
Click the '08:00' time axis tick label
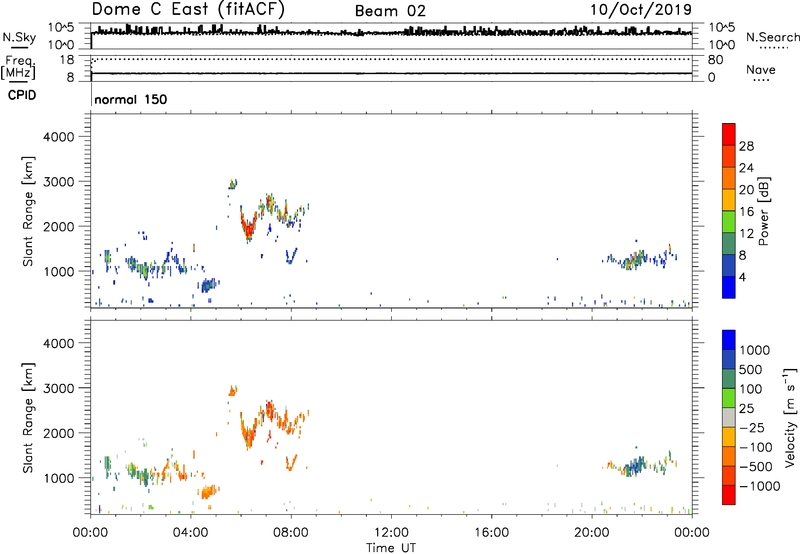[x=291, y=533]
